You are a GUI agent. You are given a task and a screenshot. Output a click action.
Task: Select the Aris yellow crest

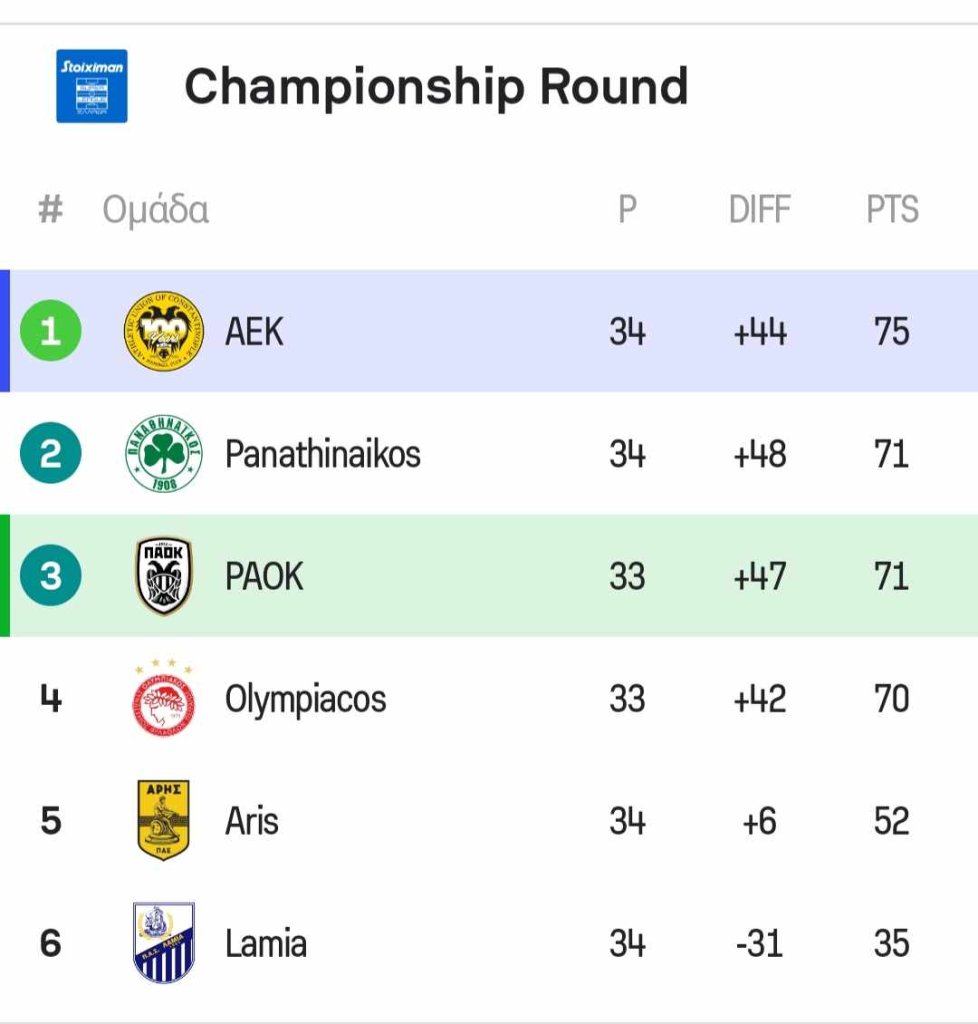tap(163, 820)
